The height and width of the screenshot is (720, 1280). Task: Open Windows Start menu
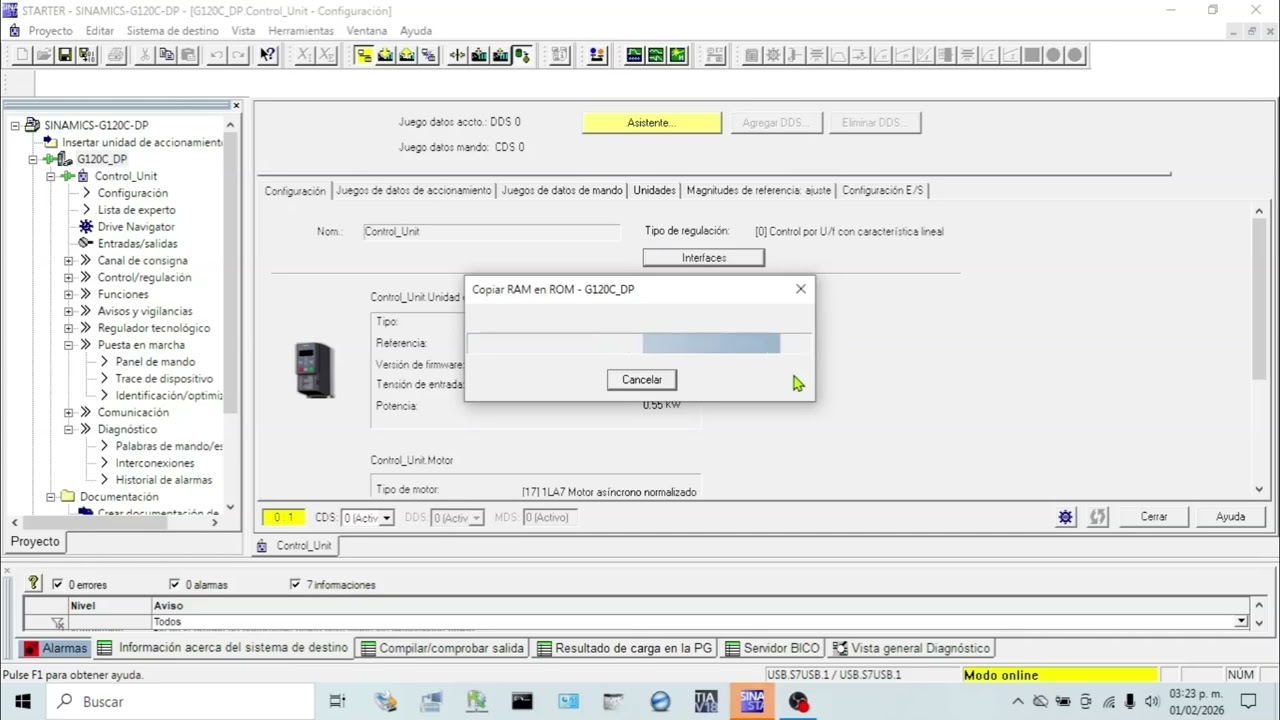tap(22, 702)
